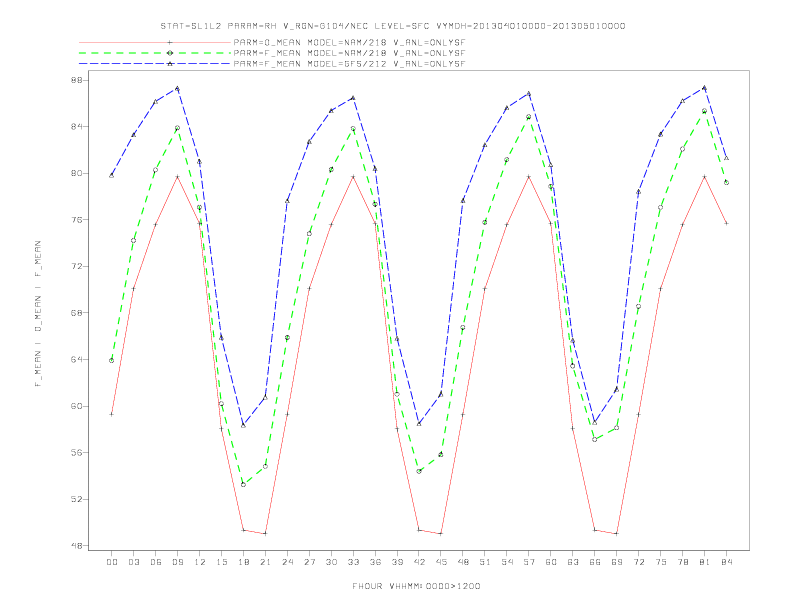Click the x-axis hour label 12
The image size is (792, 612).
pos(200,562)
